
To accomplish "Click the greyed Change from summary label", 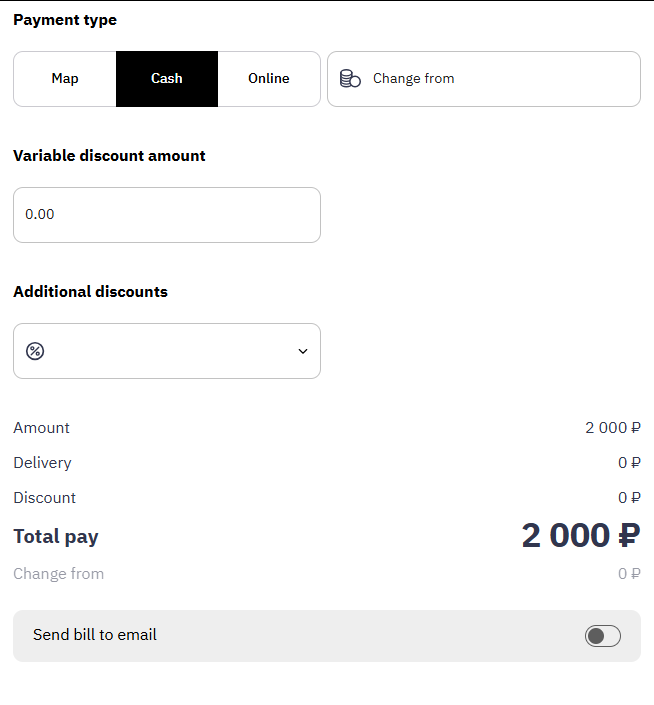I will 58,574.
